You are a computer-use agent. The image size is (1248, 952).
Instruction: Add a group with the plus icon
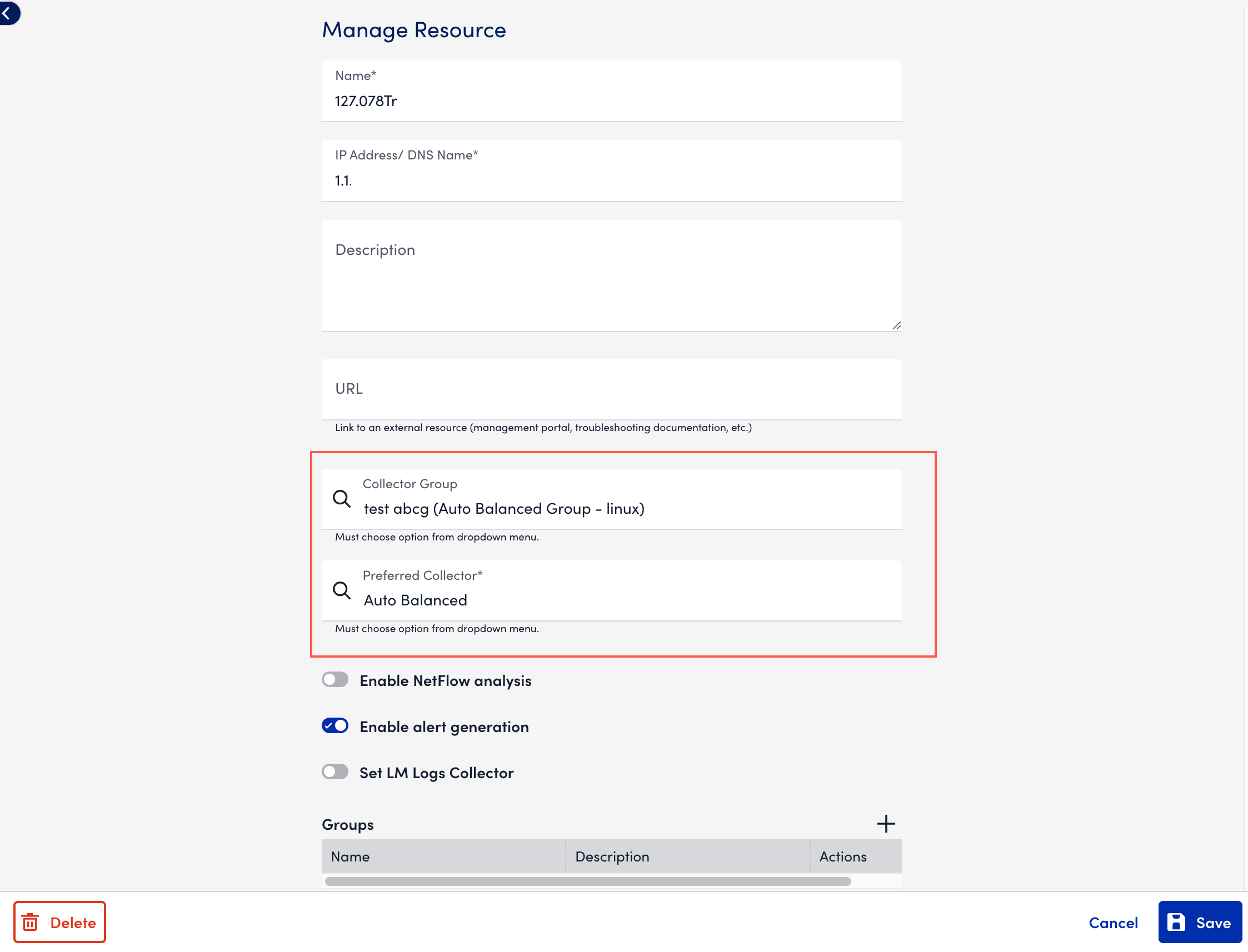click(x=886, y=823)
